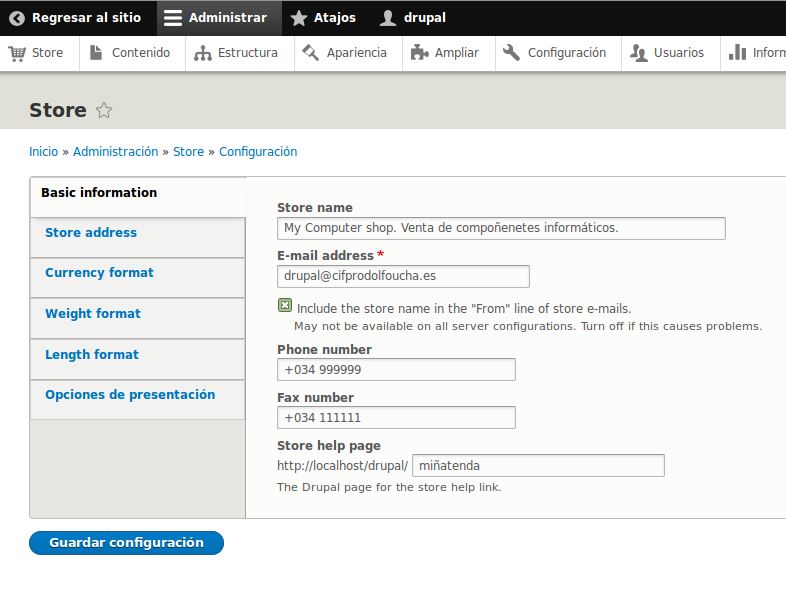Screen dimensions: 786x592
Task: Click the star icon beside Atajos
Action: coord(299,18)
